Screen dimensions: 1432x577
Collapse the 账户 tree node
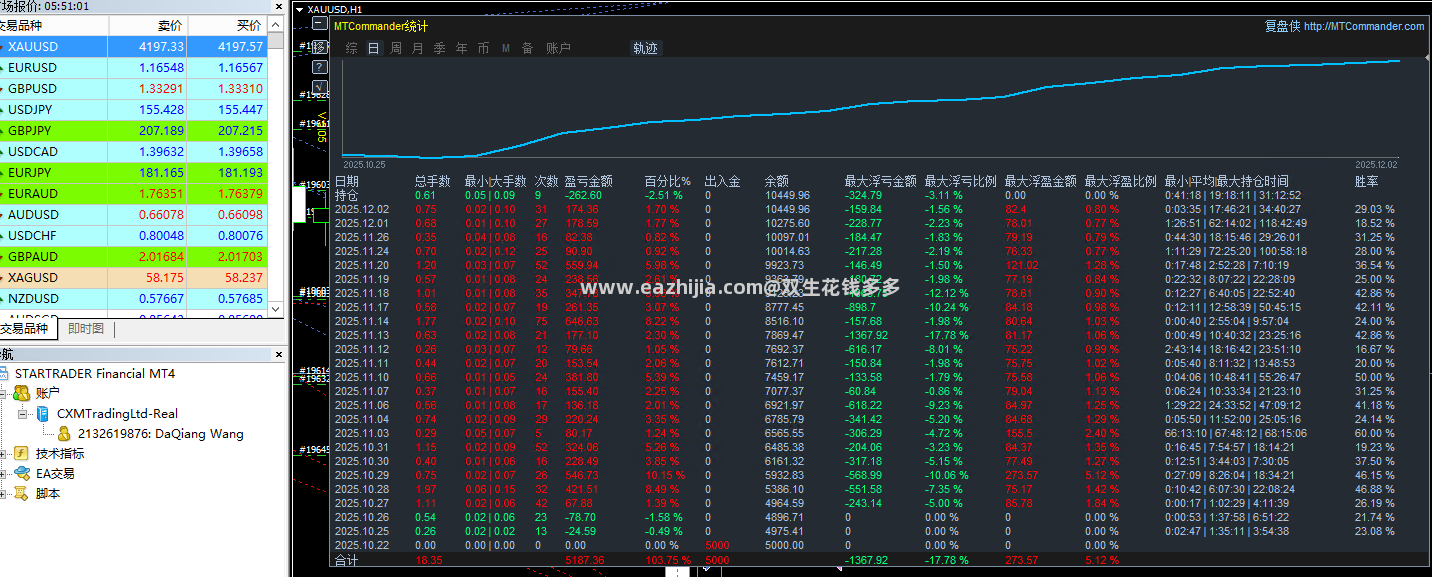(x=2, y=394)
